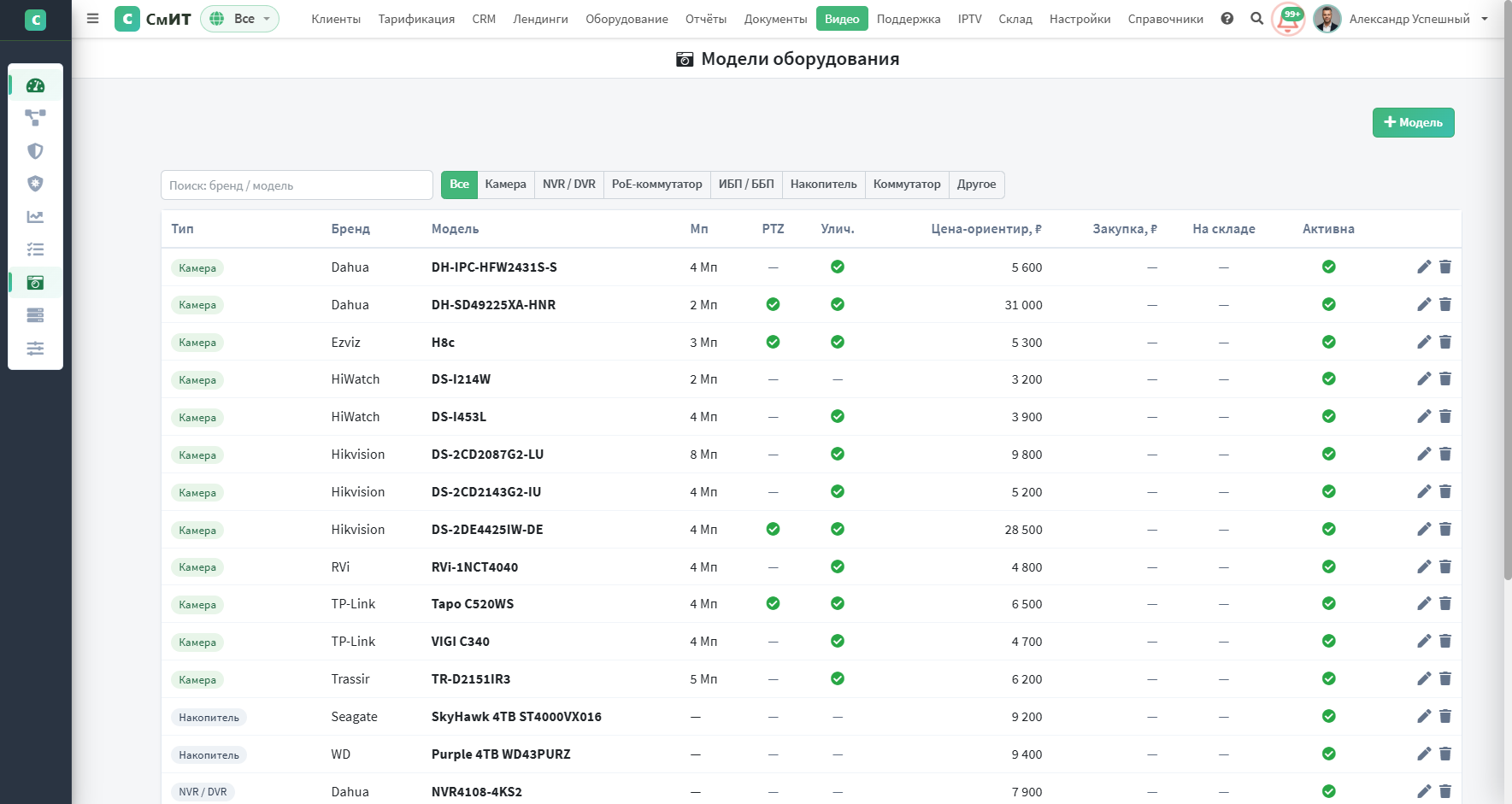Open the checklist sidebar icon
This screenshot has width=1512, height=804.
tap(35, 249)
